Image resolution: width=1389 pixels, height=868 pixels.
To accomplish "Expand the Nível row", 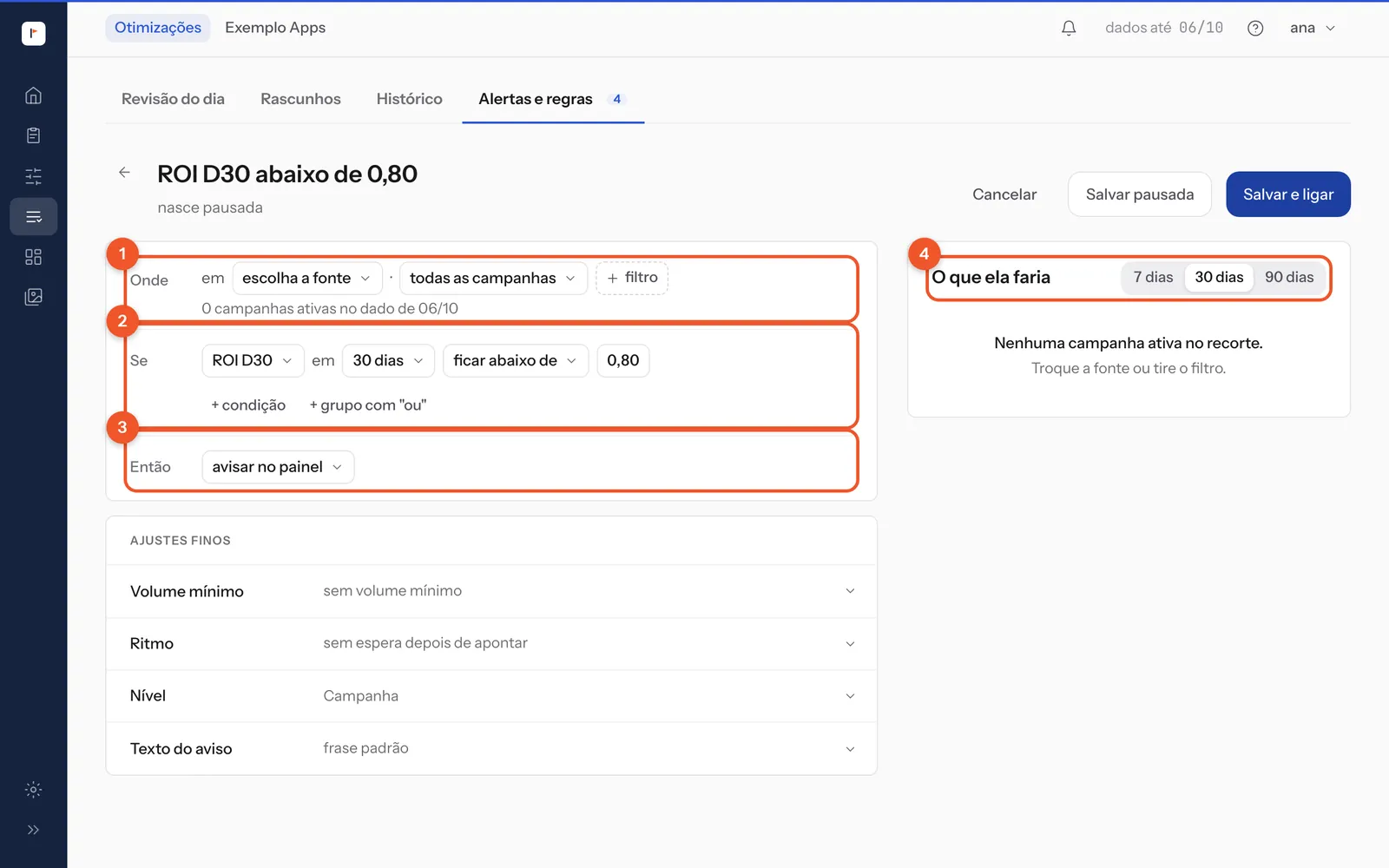I will [x=491, y=695].
